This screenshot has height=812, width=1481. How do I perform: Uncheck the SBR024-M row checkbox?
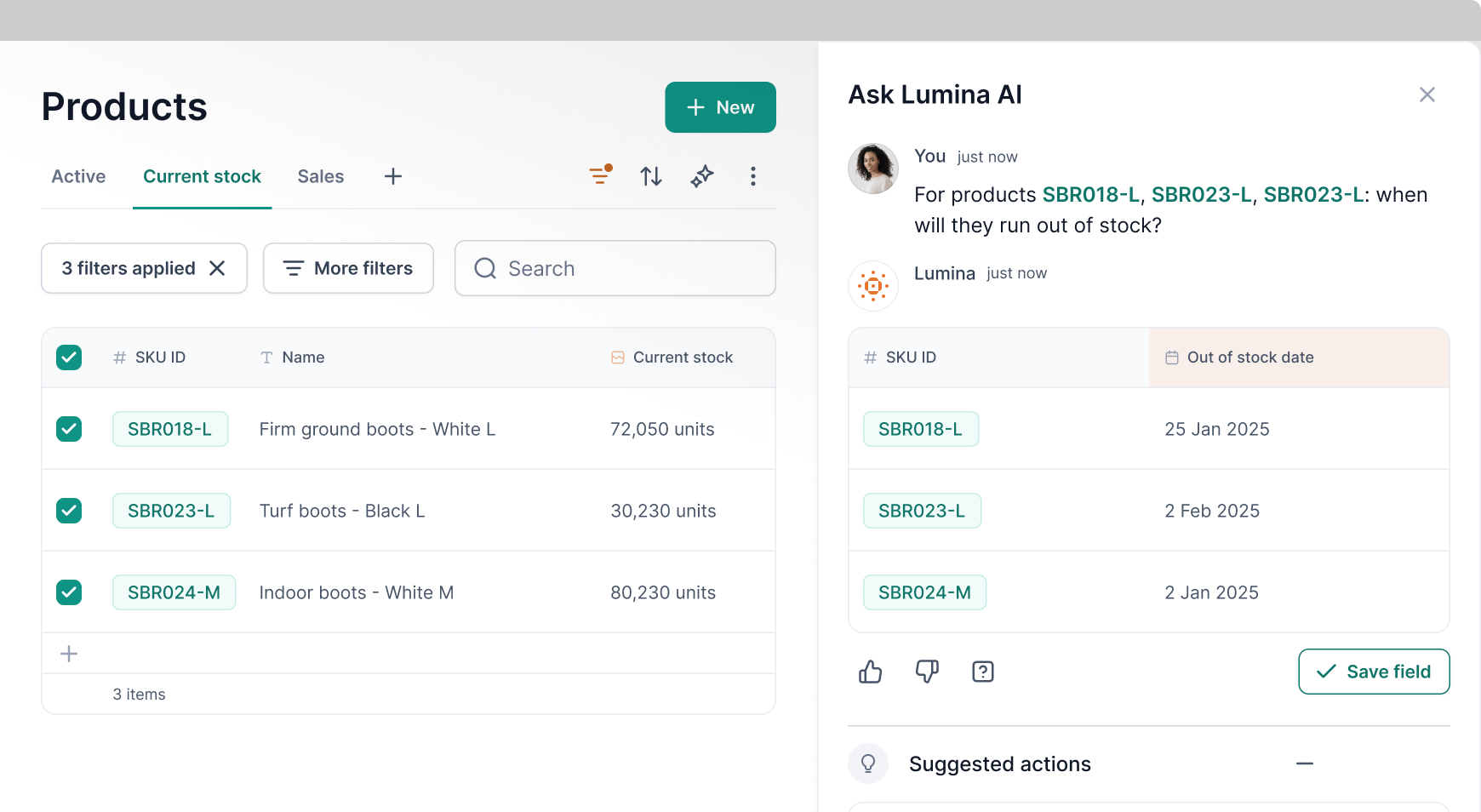click(x=69, y=592)
